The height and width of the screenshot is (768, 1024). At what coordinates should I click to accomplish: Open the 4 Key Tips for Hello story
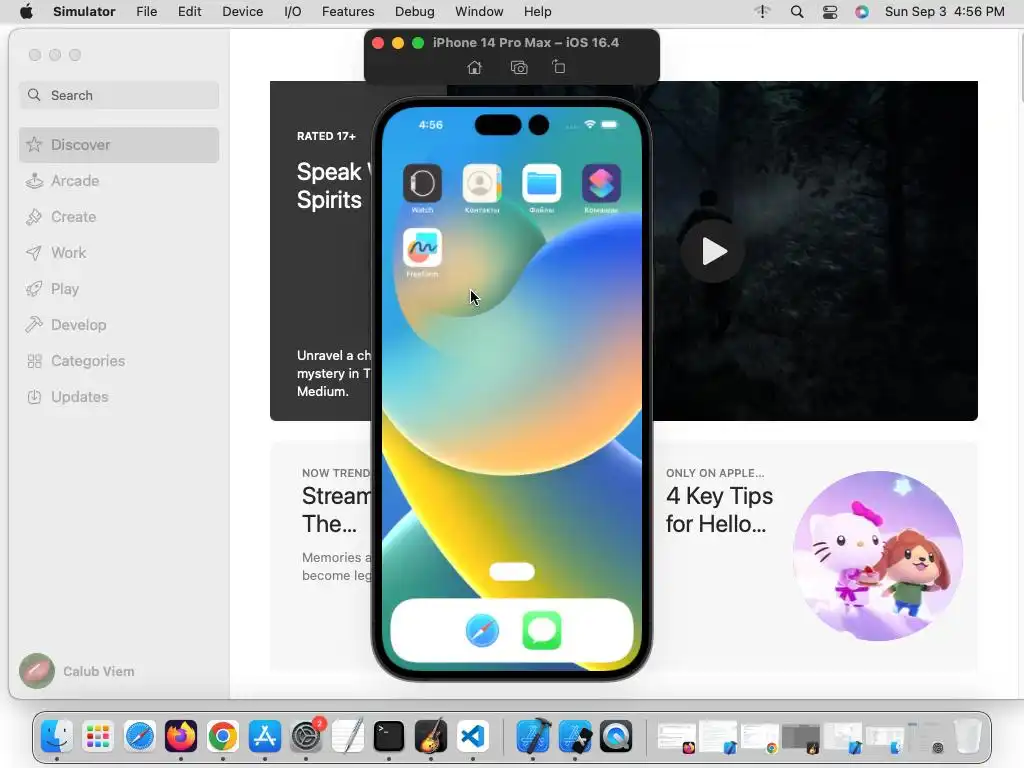(719, 510)
